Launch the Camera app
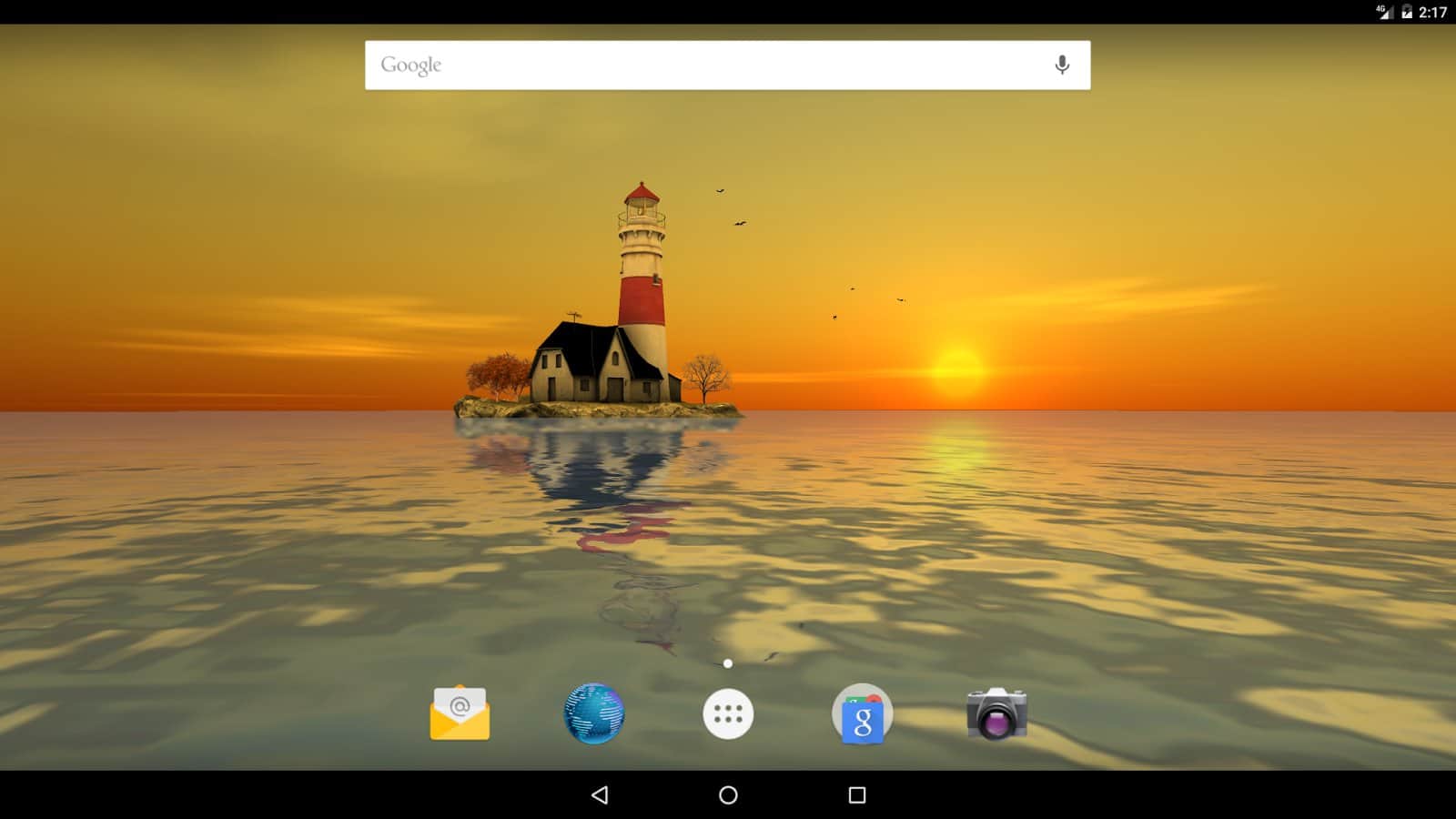The height and width of the screenshot is (819, 1456). click(x=996, y=714)
